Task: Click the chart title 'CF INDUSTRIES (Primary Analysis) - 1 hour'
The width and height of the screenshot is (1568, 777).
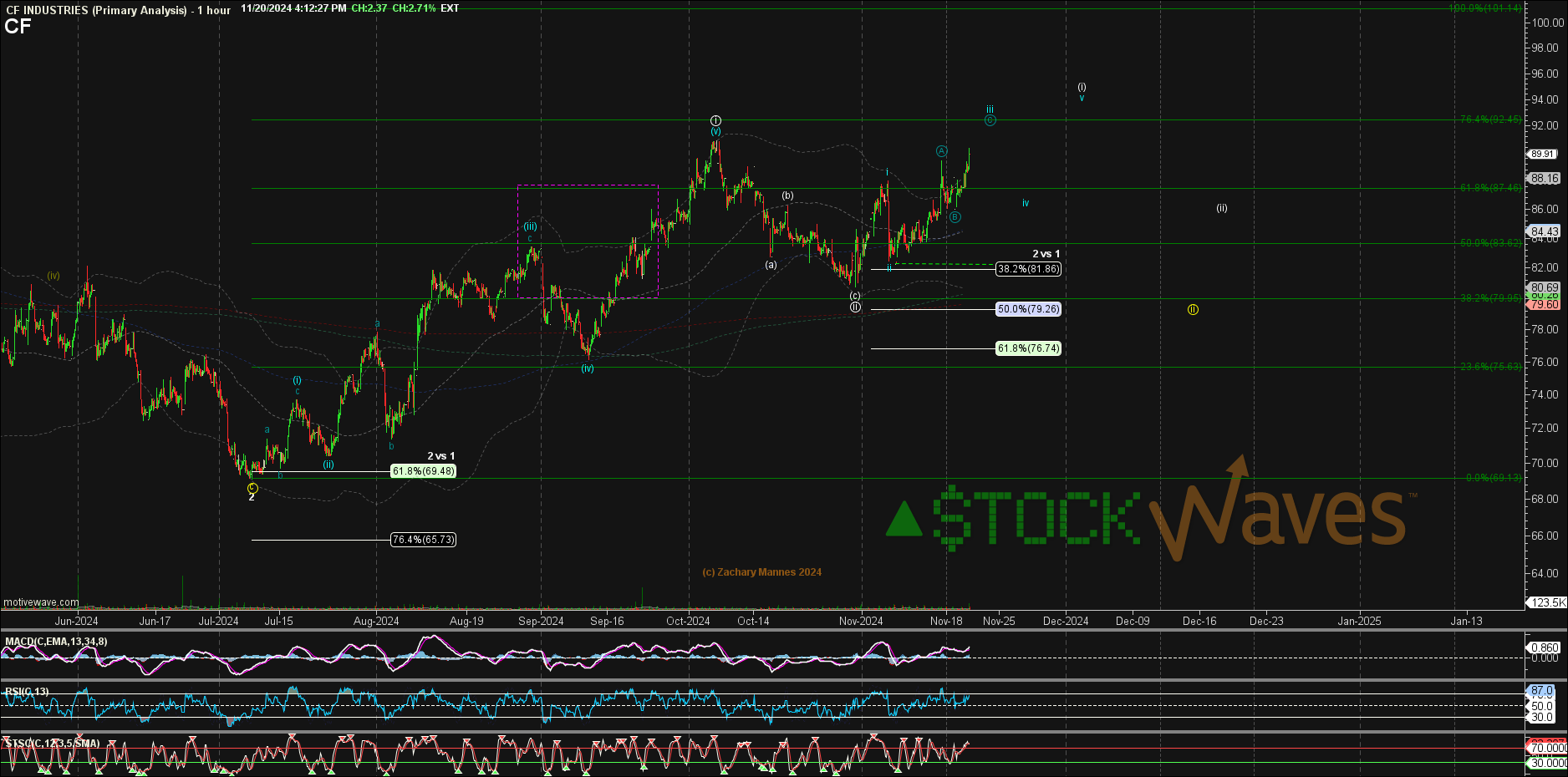Action: [x=118, y=10]
